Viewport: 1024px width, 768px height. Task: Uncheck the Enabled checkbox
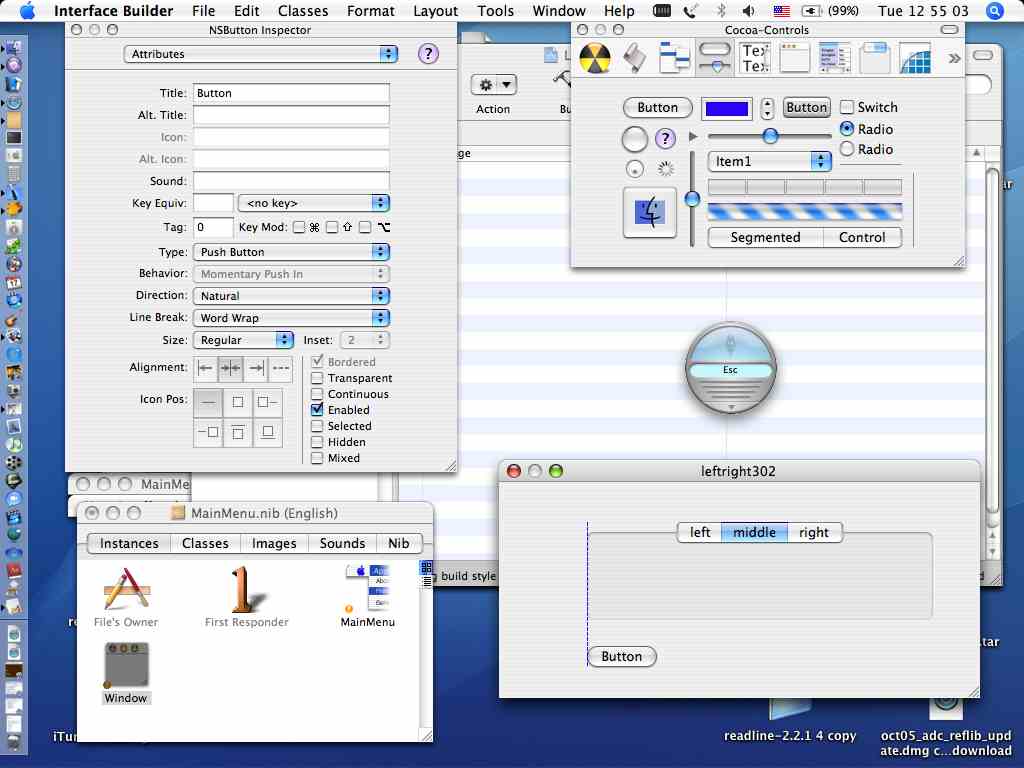click(317, 409)
